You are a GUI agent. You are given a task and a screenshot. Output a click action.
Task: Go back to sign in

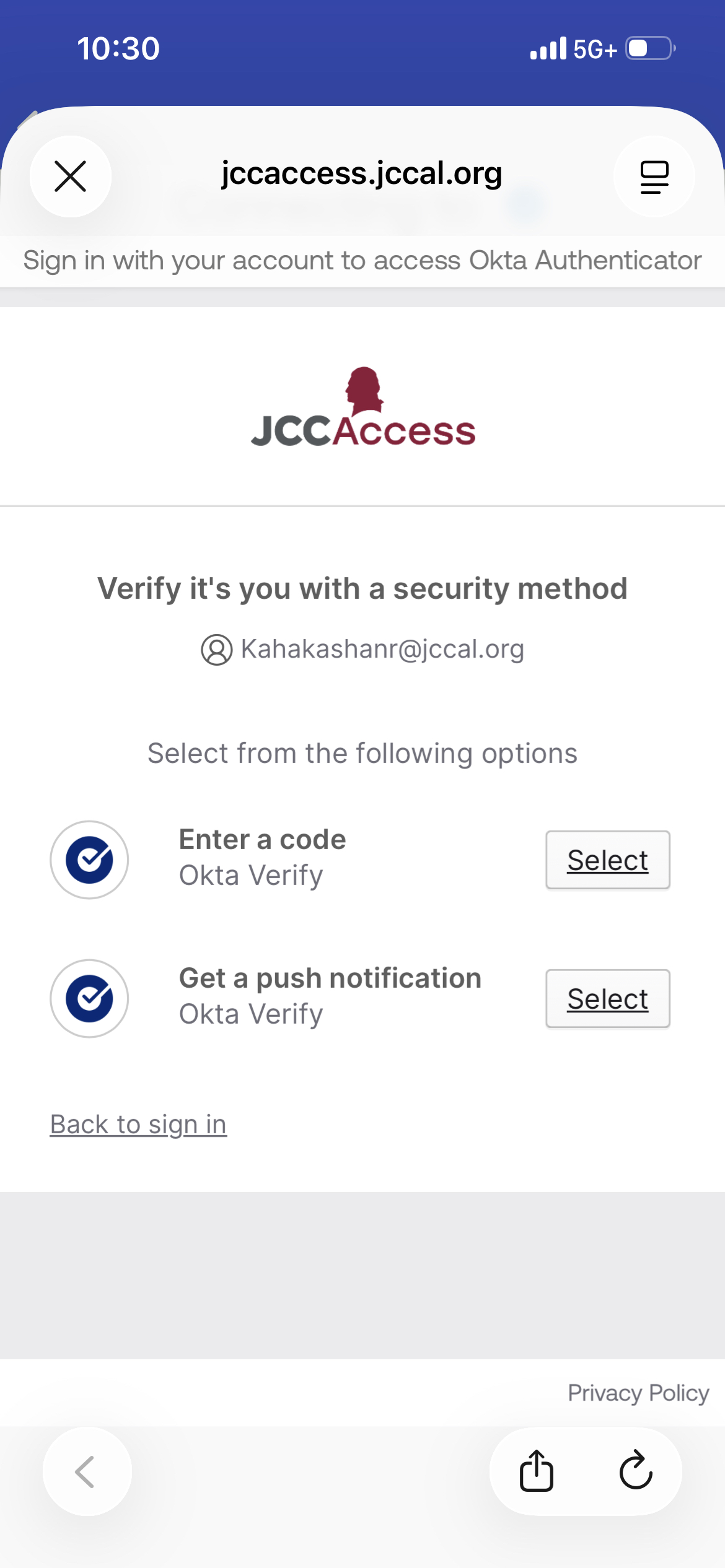pos(138,1124)
